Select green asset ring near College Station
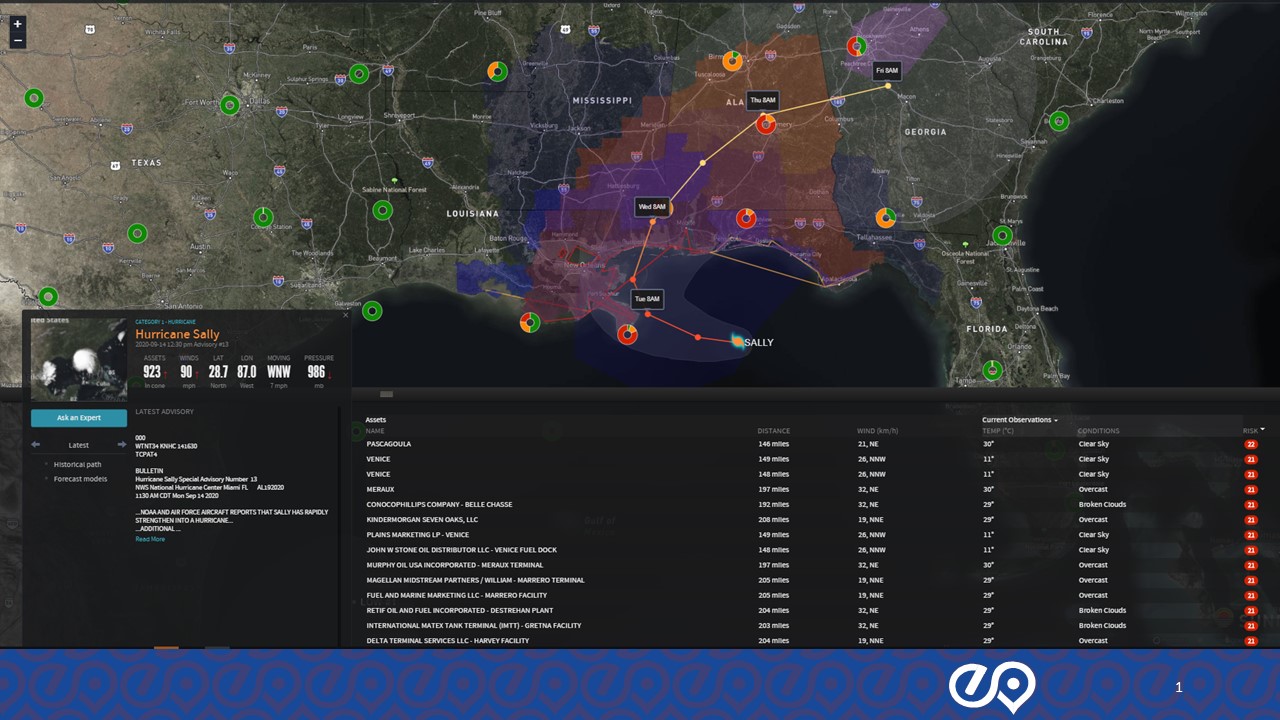 click(x=263, y=217)
